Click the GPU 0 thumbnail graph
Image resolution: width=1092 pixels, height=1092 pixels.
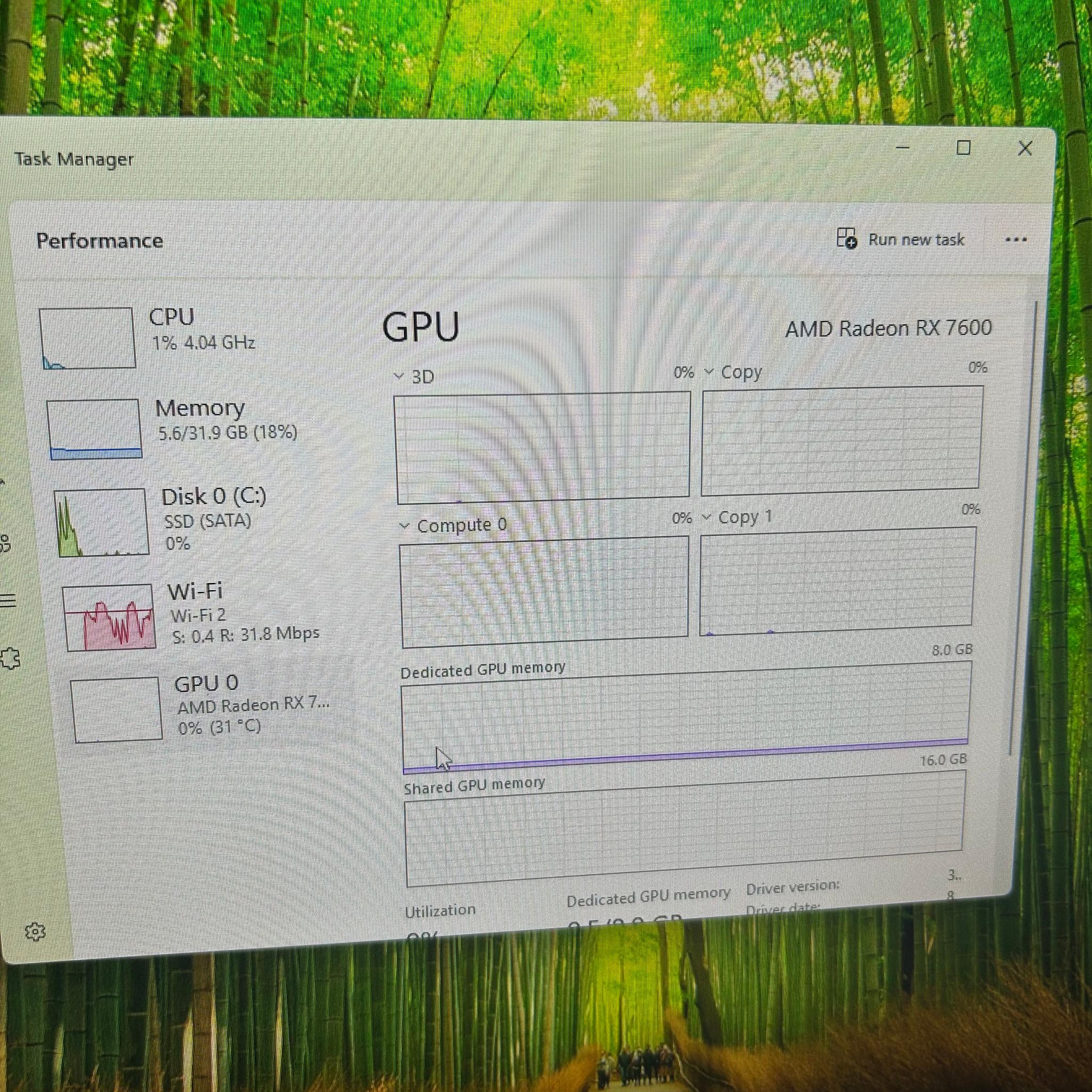(116, 709)
